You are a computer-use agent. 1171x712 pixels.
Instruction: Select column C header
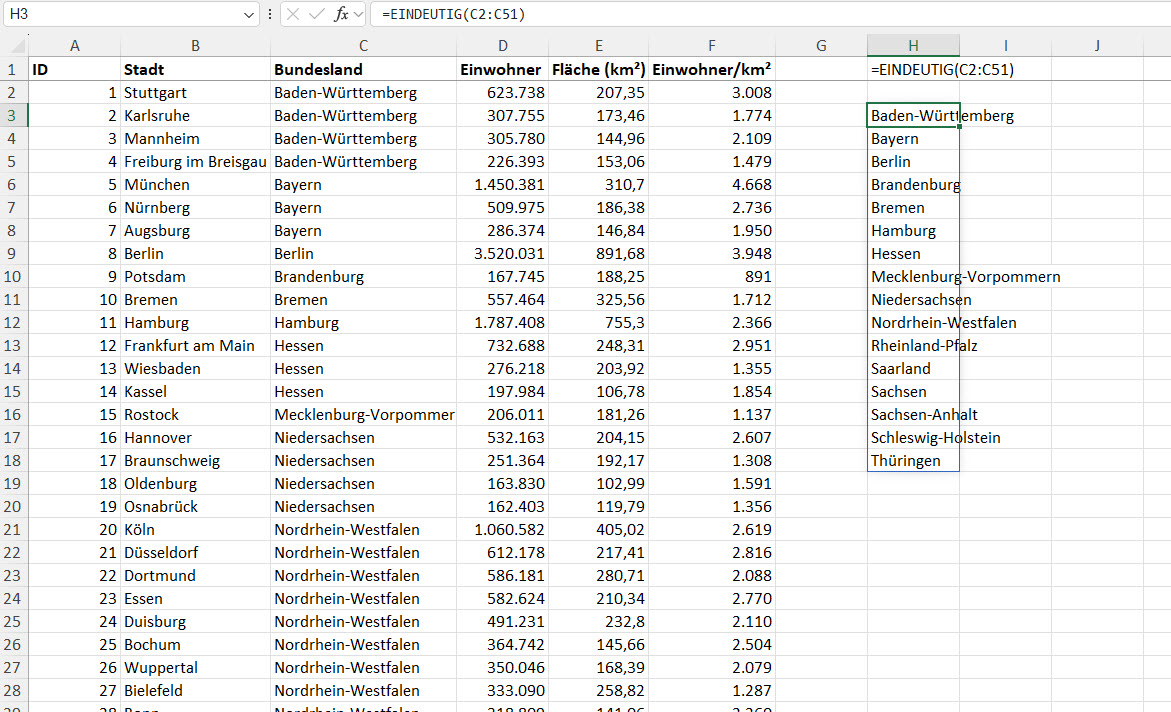click(x=363, y=46)
